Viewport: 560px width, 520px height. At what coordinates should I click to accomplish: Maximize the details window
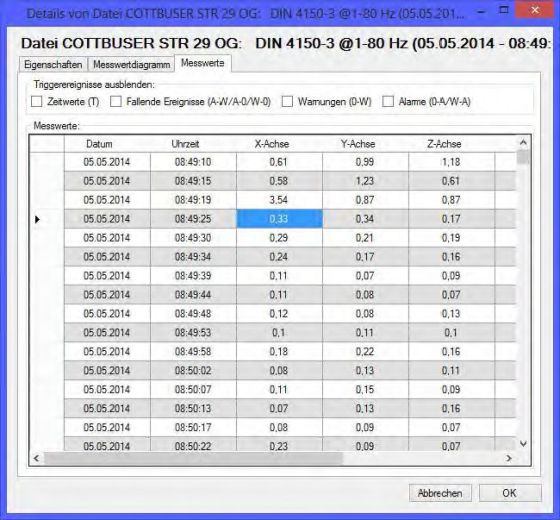click(x=504, y=10)
